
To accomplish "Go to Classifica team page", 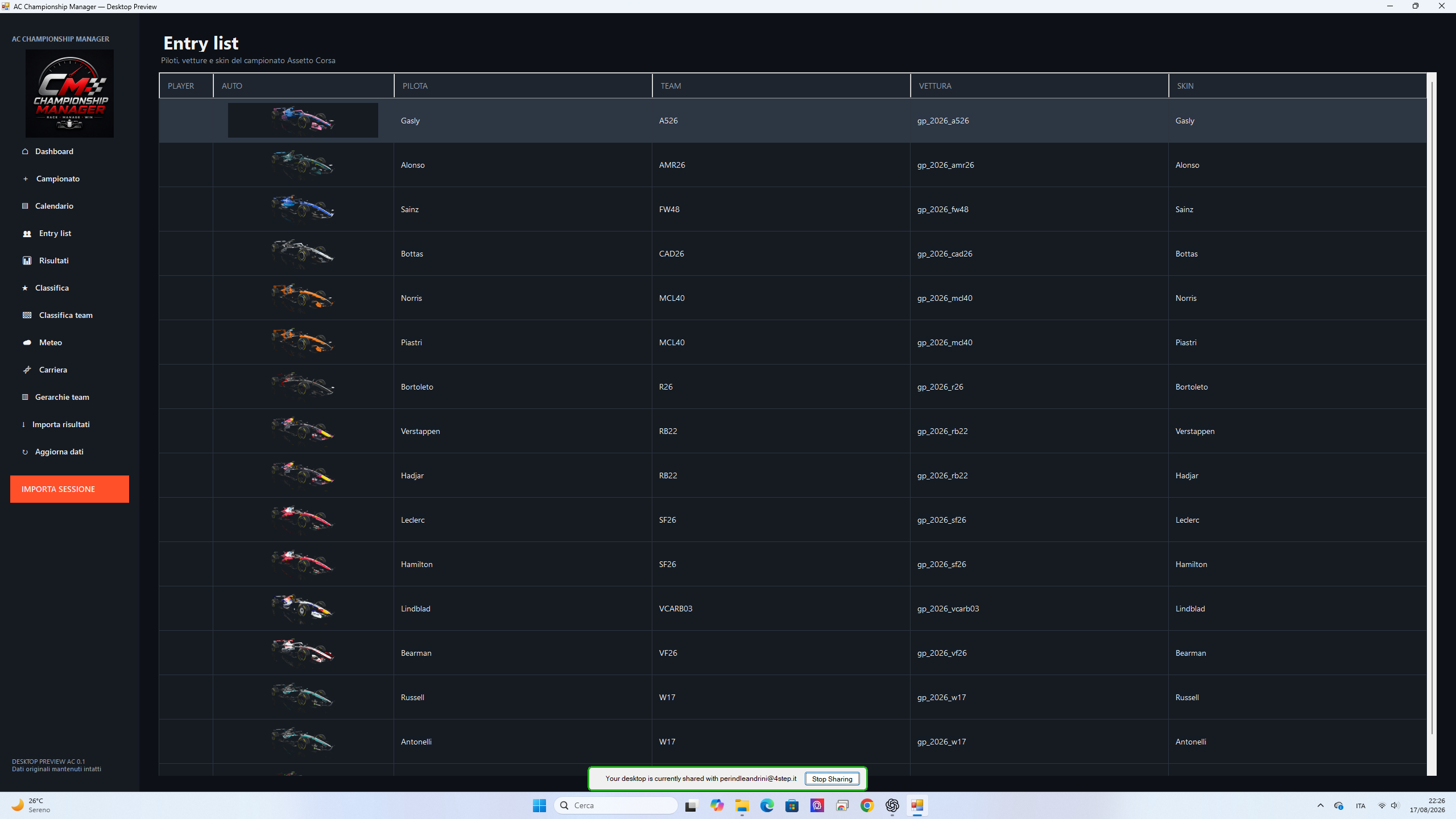I will tap(65, 315).
